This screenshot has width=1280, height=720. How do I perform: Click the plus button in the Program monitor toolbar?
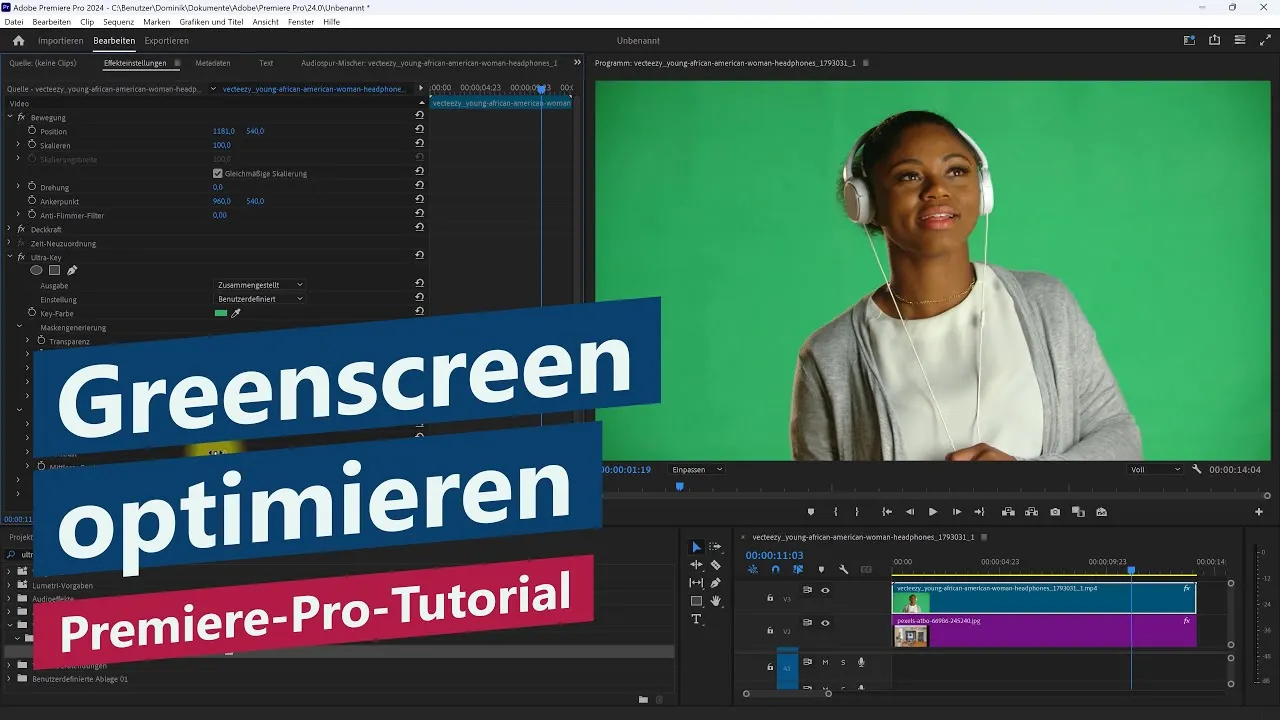pos(1258,511)
